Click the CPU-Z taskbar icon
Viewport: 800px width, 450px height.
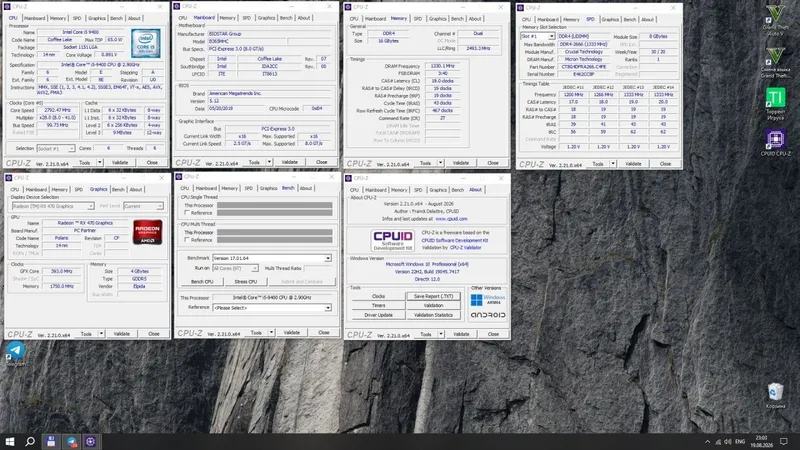click(91, 441)
